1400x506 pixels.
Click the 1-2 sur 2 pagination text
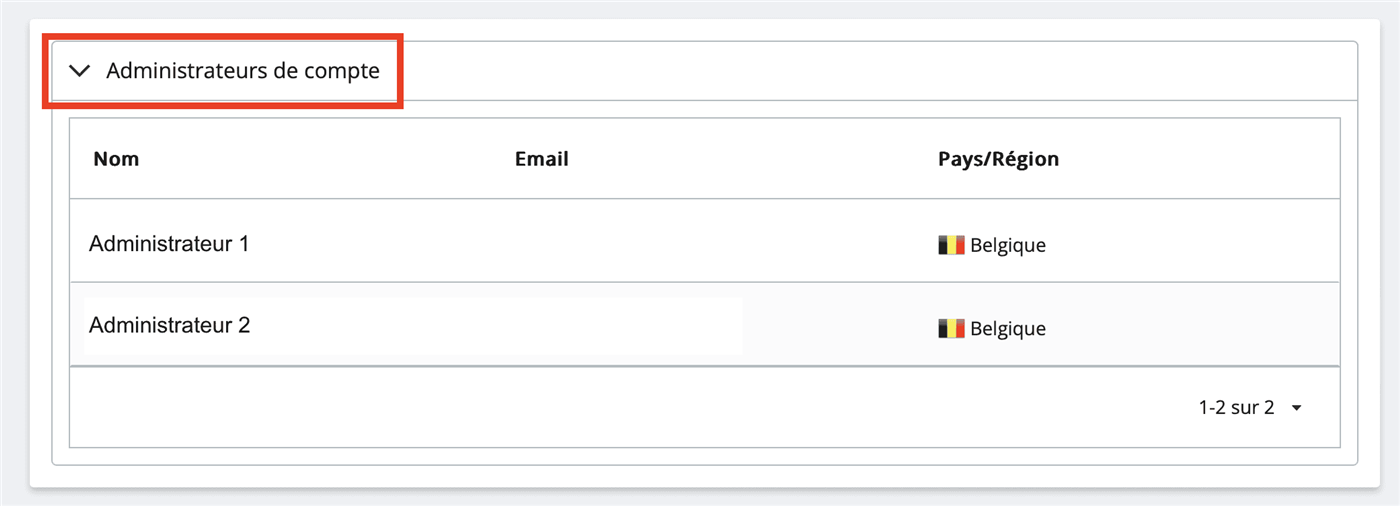1236,407
